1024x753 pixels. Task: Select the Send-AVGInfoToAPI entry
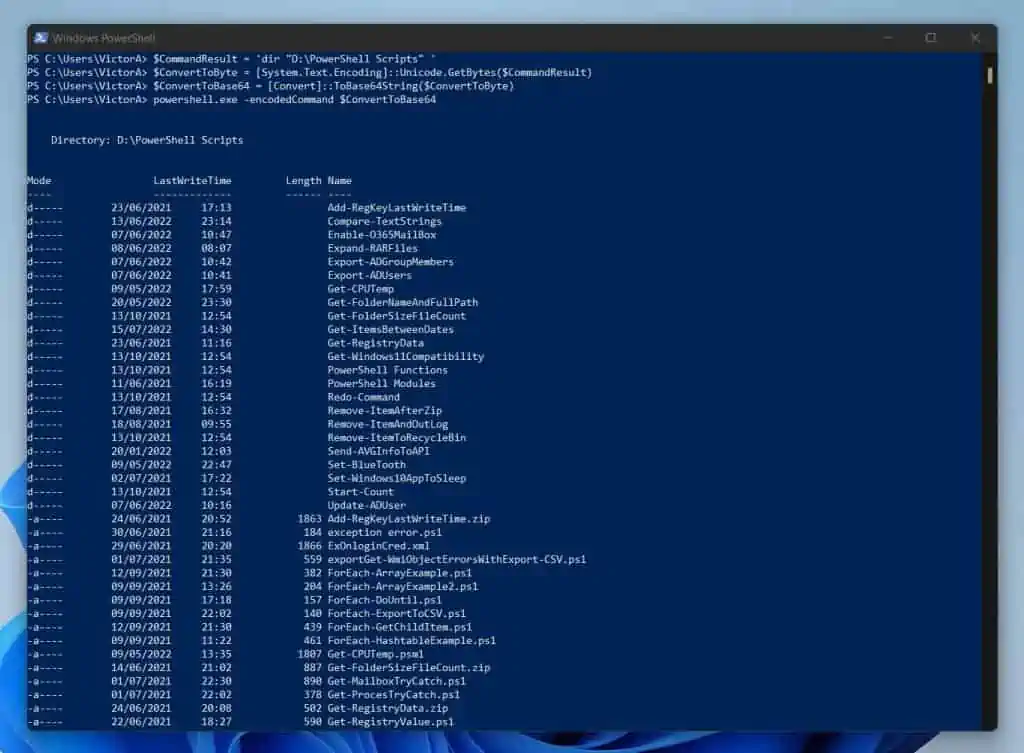coord(379,451)
